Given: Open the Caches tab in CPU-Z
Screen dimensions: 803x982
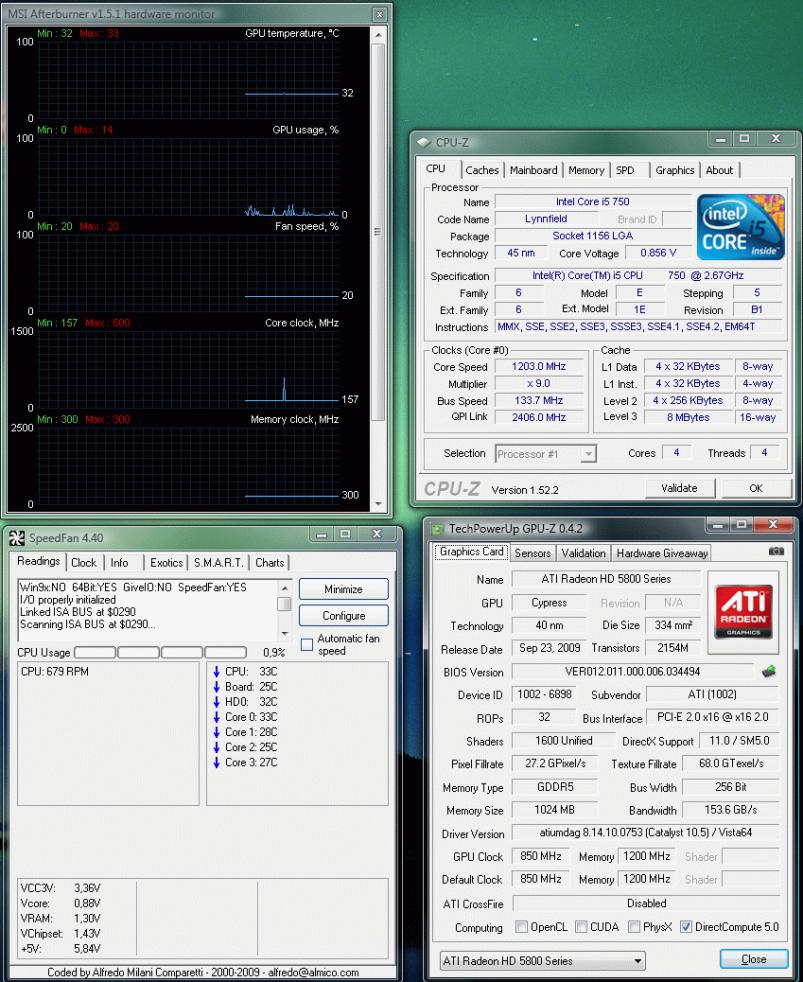Looking at the screenshot, I should [x=482, y=170].
